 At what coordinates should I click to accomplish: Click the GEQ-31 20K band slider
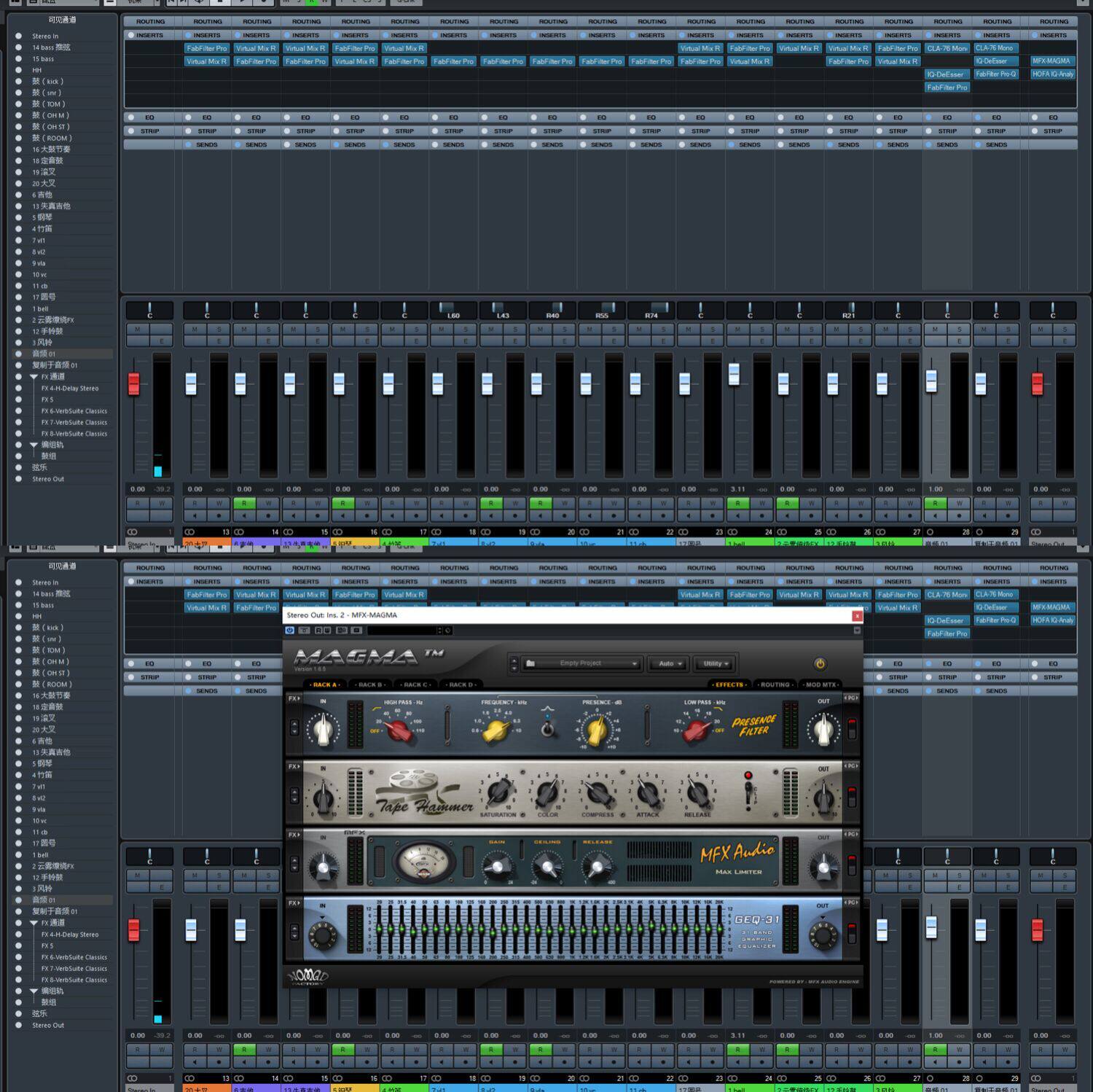721,929
